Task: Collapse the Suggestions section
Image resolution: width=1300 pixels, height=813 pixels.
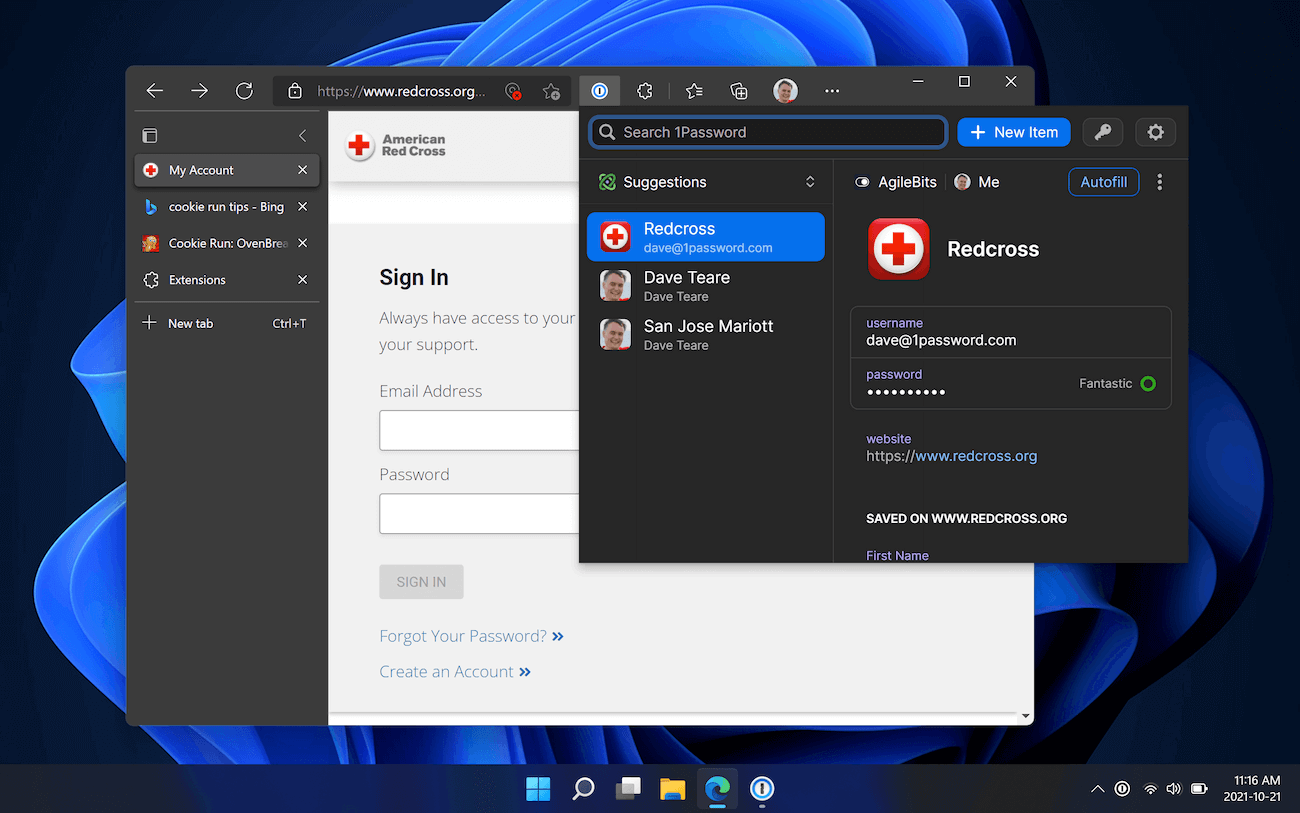Action: point(810,182)
